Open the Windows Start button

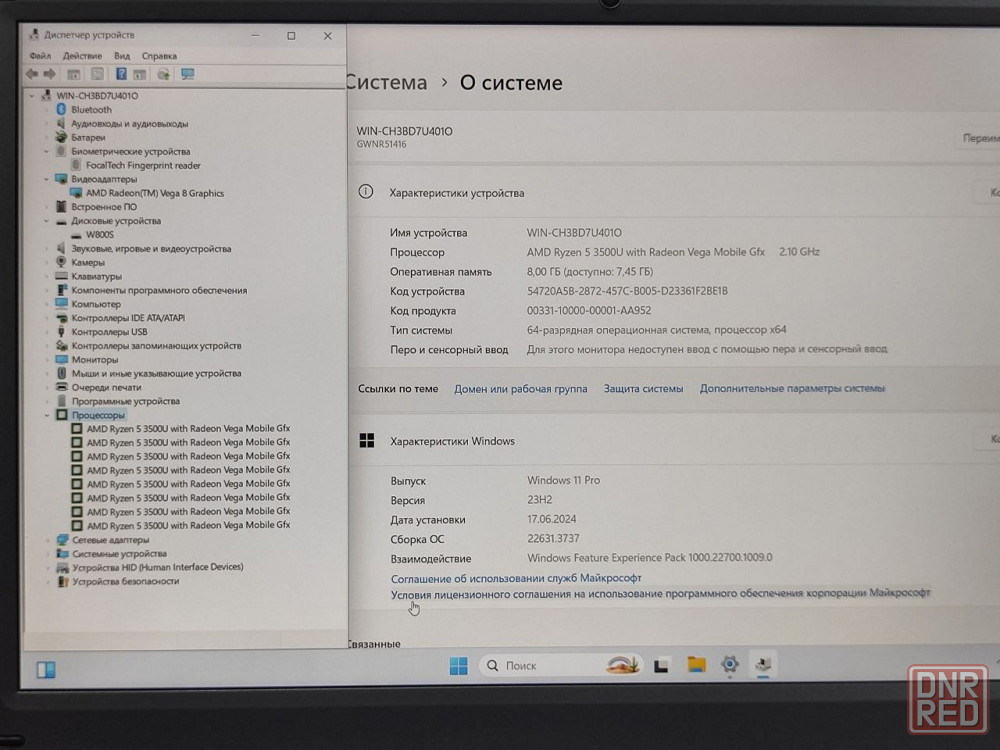click(459, 665)
